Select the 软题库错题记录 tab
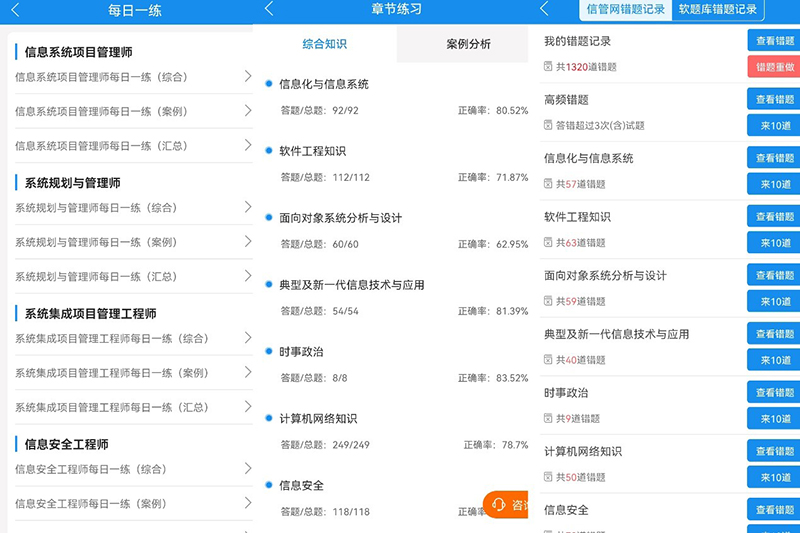800x533 pixels. (x=717, y=9)
